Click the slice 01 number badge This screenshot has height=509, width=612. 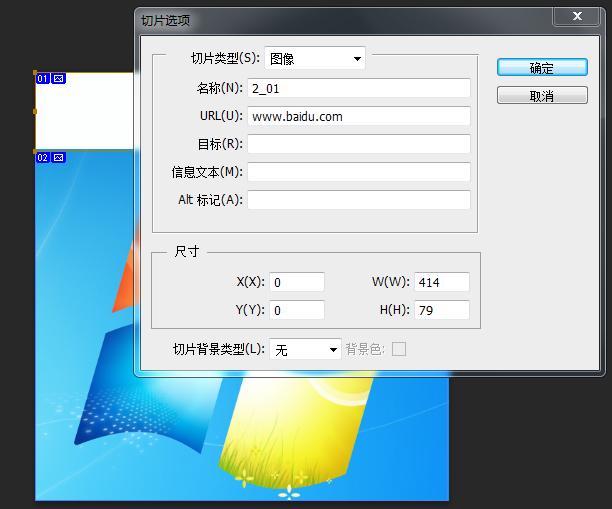(x=43, y=79)
